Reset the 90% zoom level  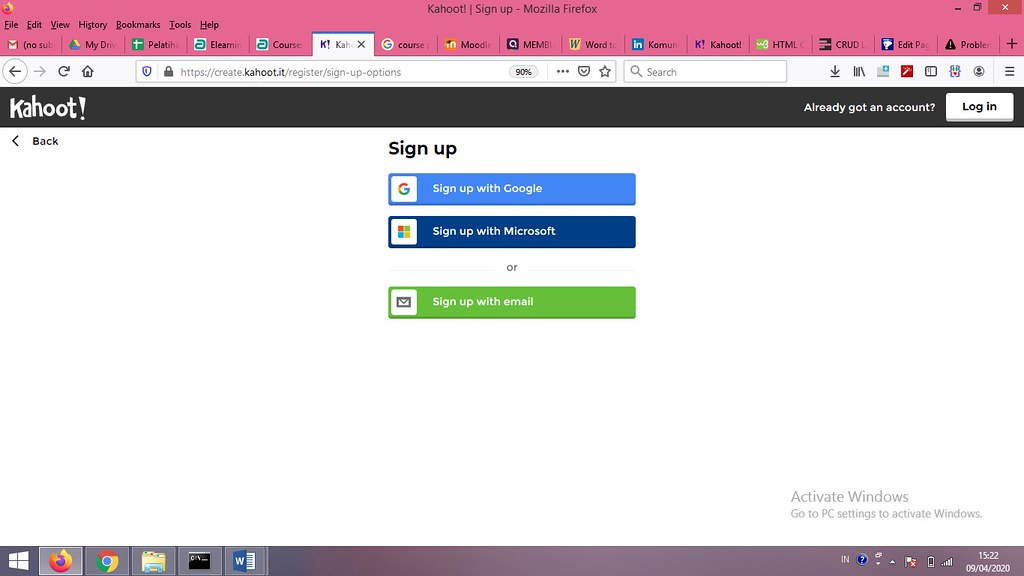coord(523,72)
